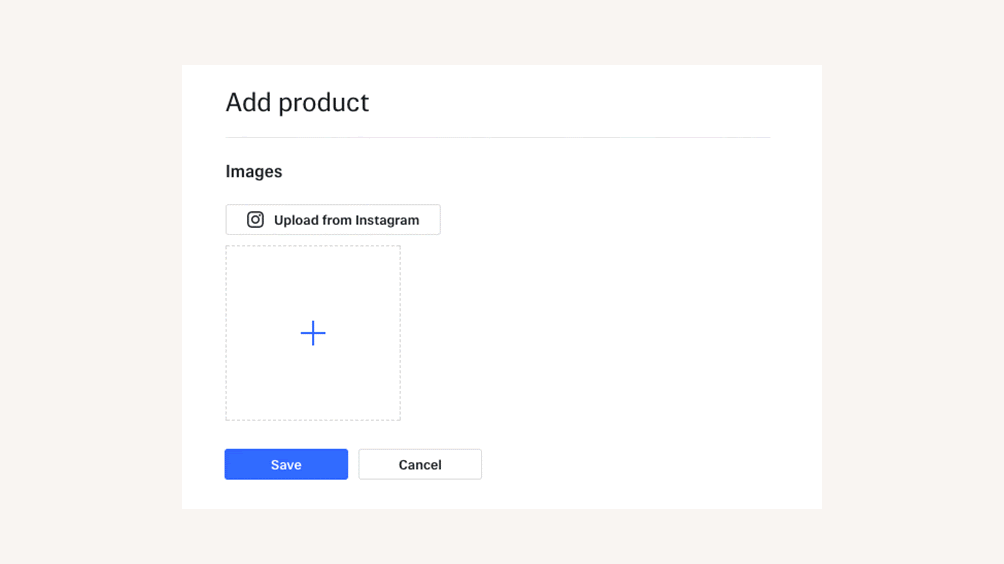The height and width of the screenshot is (564, 1004).
Task: Click the word "Cancel"
Action: pos(420,465)
